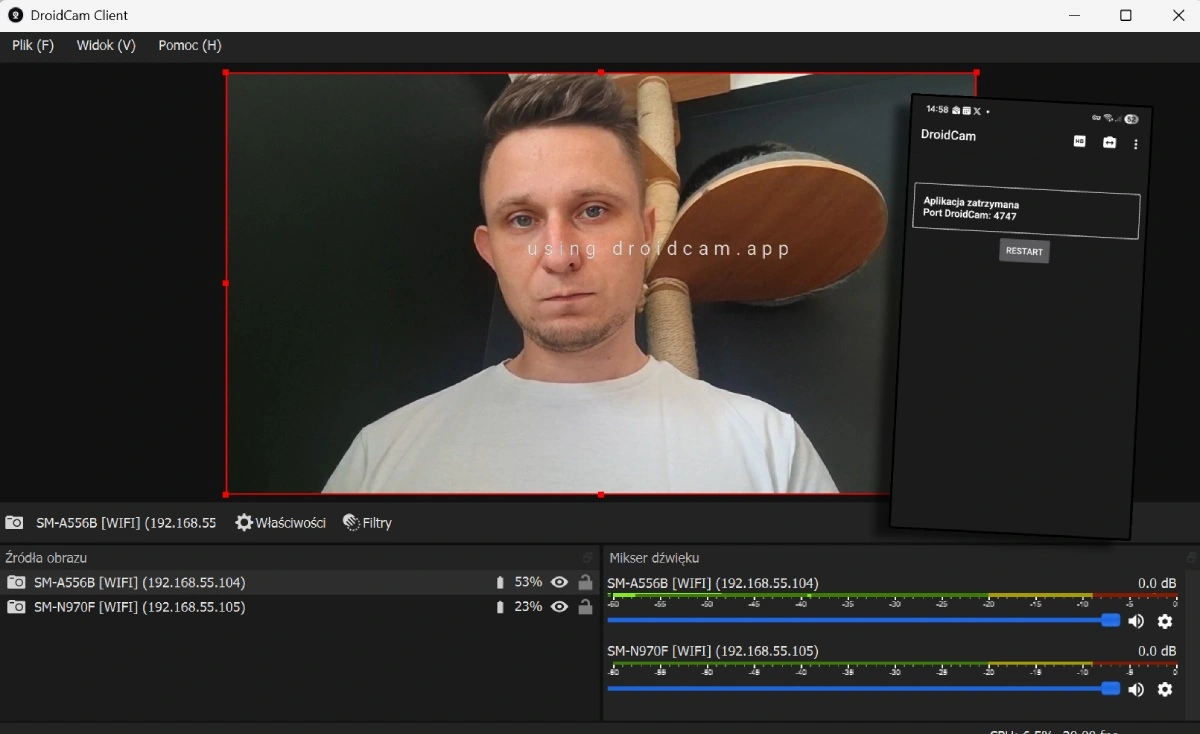Open SM-N970F audio settings gear
The height and width of the screenshot is (734, 1200).
1165,689
